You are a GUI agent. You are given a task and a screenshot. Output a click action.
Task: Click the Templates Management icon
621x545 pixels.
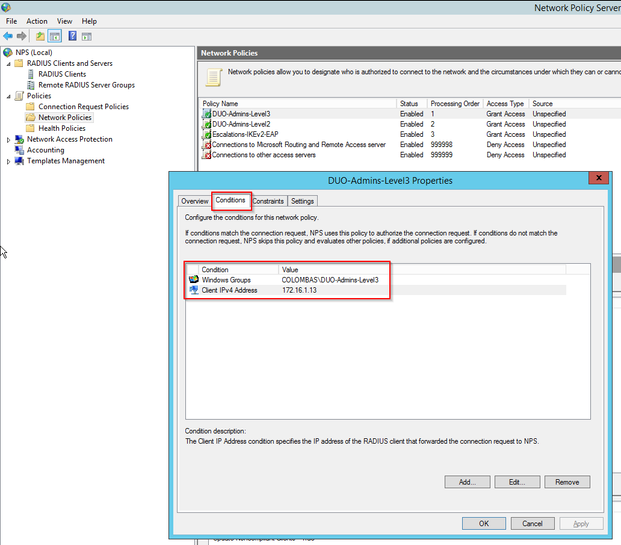[x=19, y=161]
